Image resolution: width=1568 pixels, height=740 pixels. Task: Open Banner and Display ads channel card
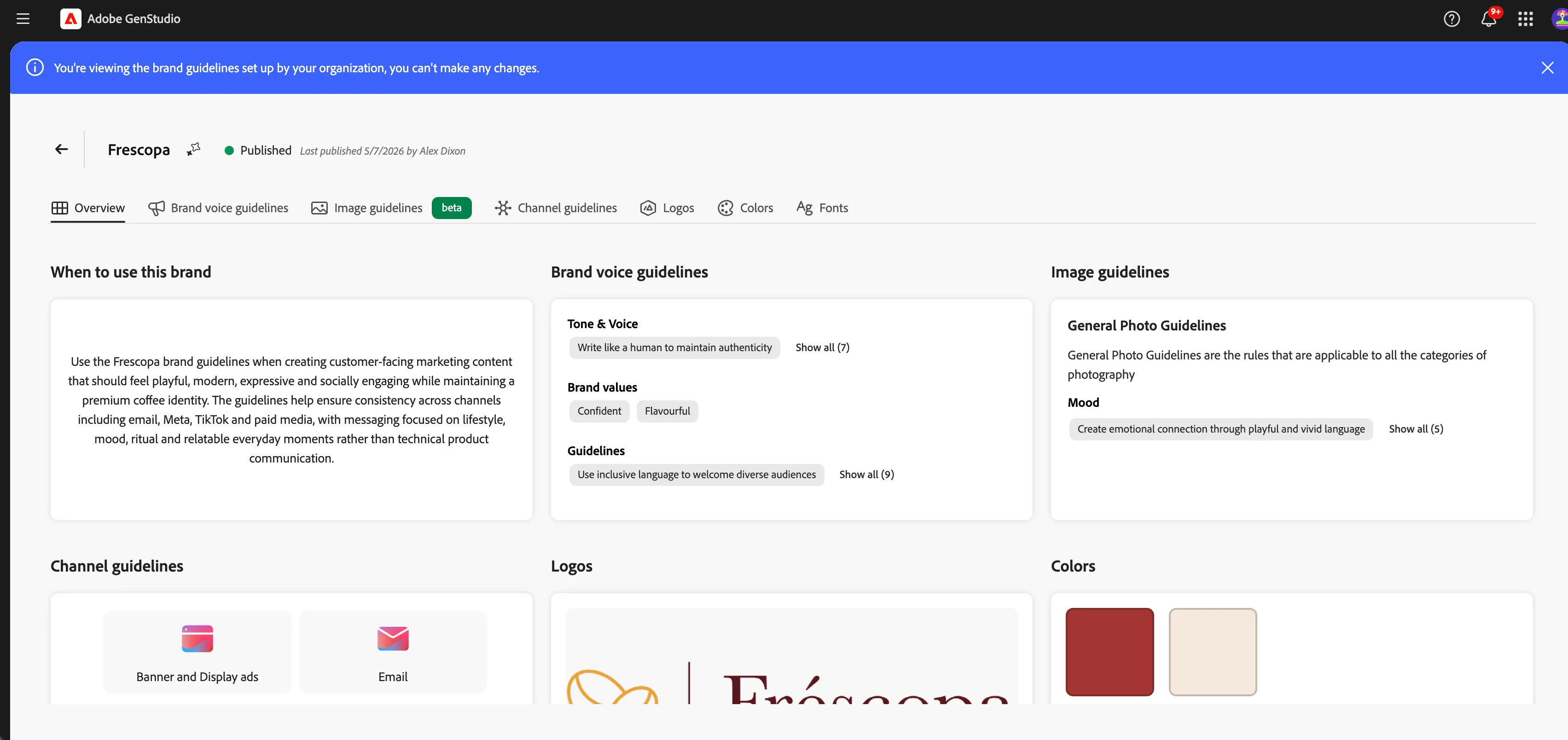coord(197,652)
